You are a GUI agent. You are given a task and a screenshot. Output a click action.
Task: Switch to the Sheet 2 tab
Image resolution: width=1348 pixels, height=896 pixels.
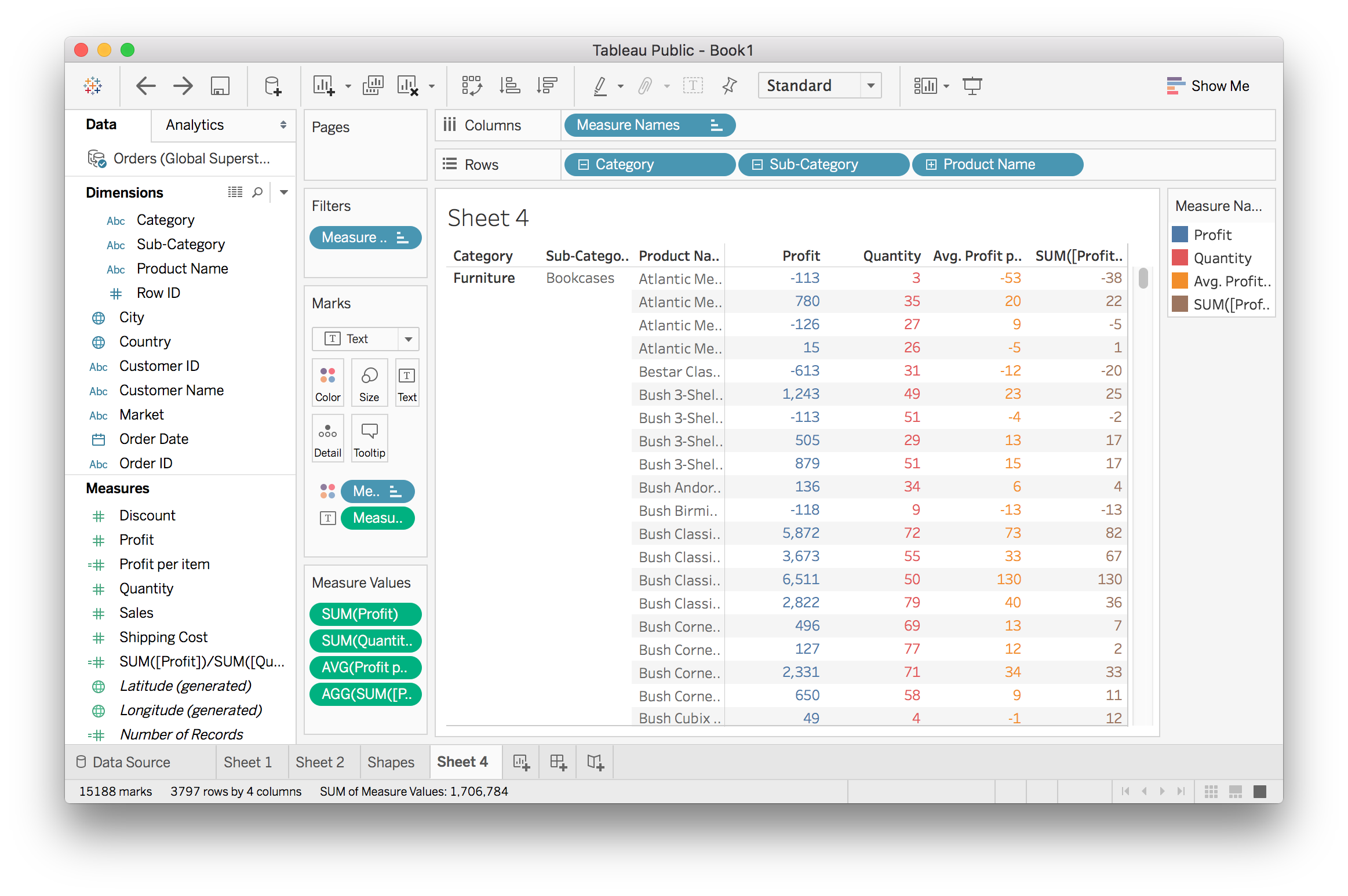pyautogui.click(x=320, y=762)
